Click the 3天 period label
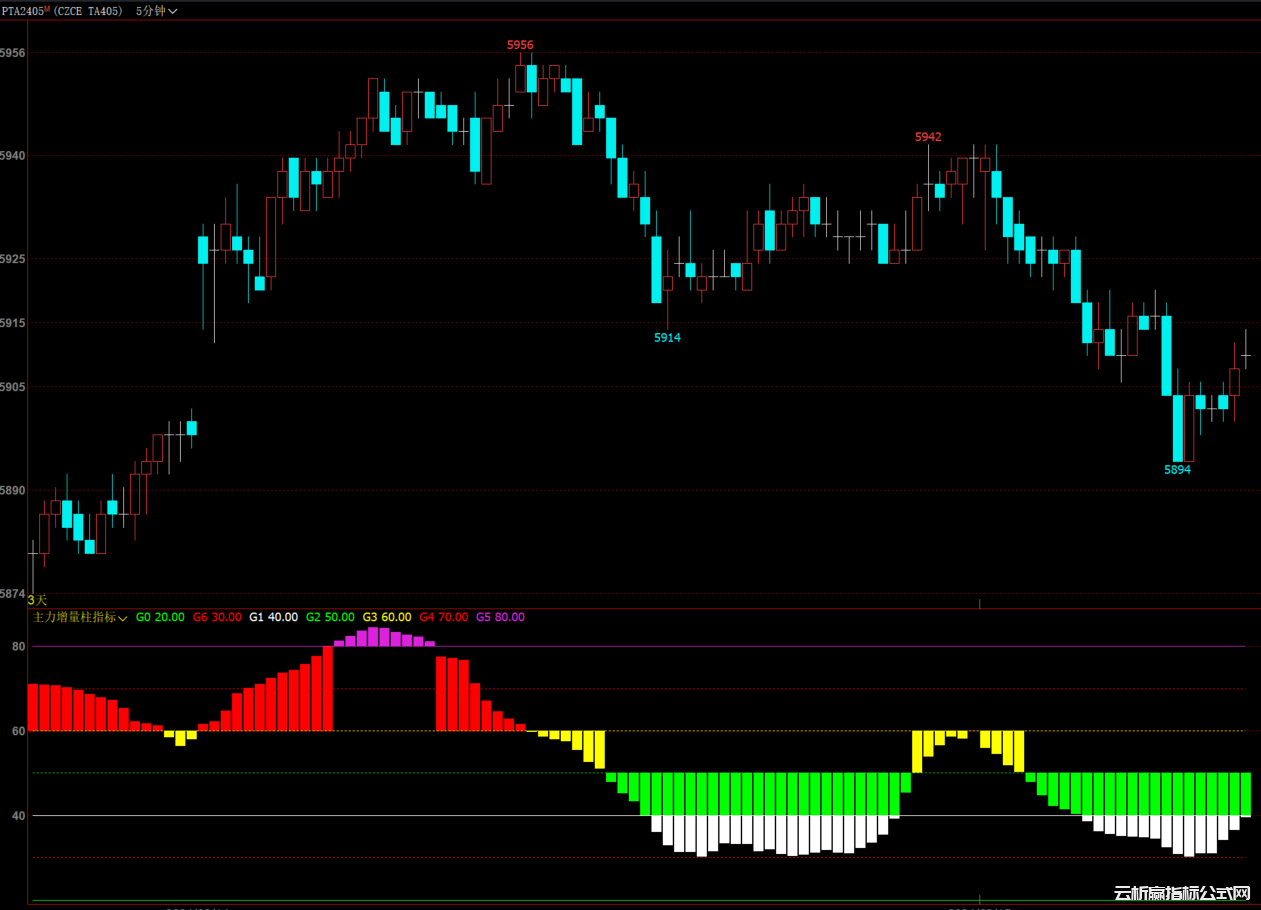Screen dimensions: 1261x910 point(37,600)
